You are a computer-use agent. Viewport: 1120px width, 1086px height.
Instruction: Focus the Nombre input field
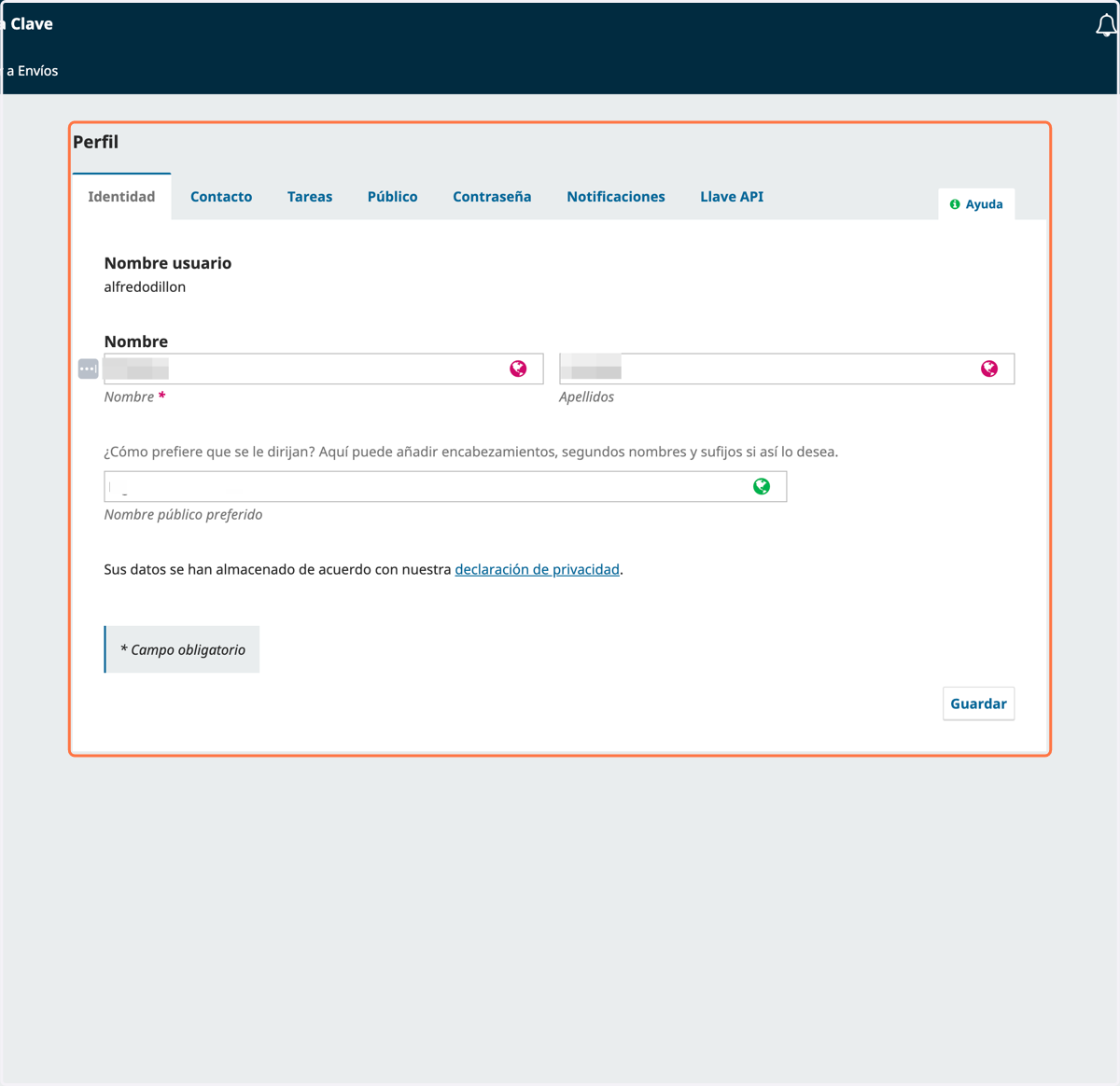pos(323,369)
